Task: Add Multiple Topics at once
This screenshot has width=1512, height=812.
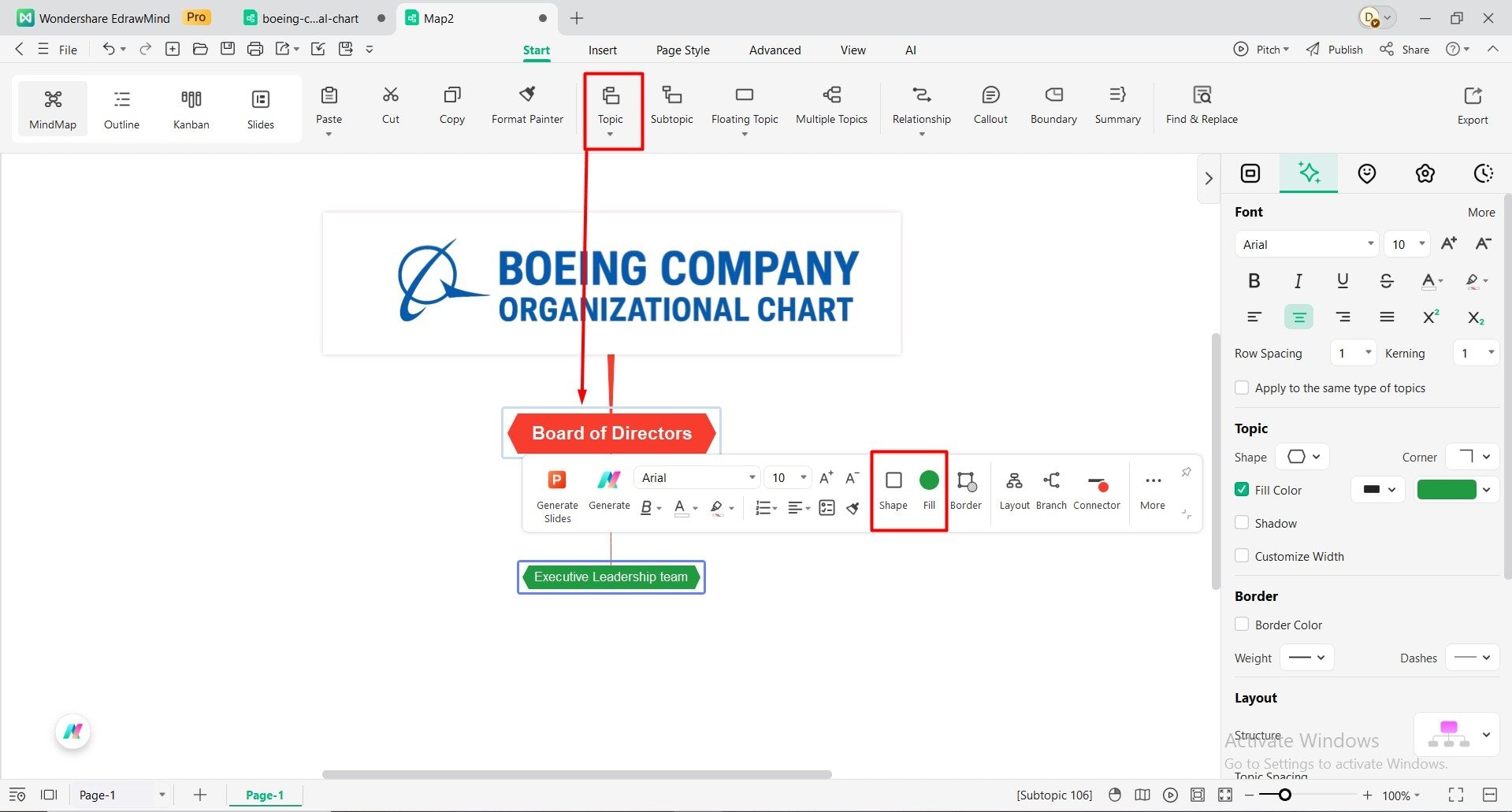Action: 831,105
